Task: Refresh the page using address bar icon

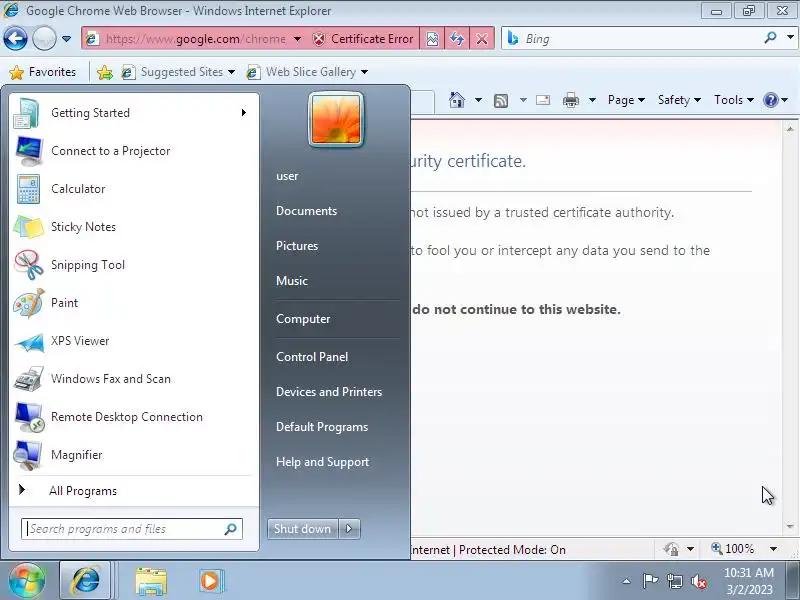Action: tap(457, 39)
